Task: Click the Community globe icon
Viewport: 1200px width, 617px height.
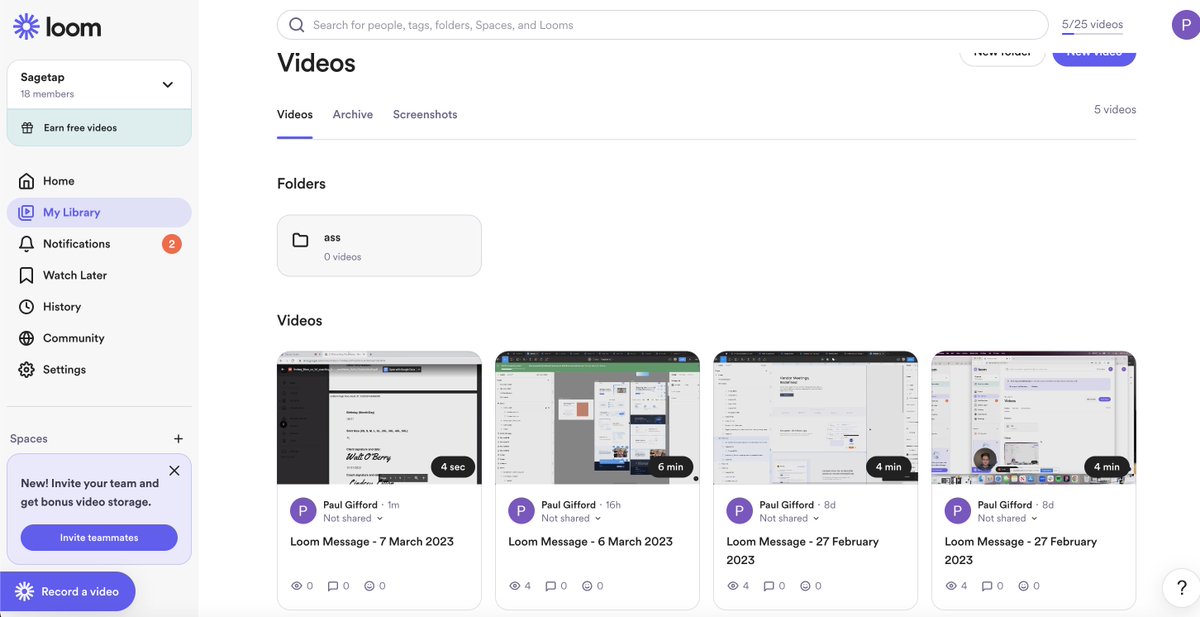Action: [x=26, y=338]
